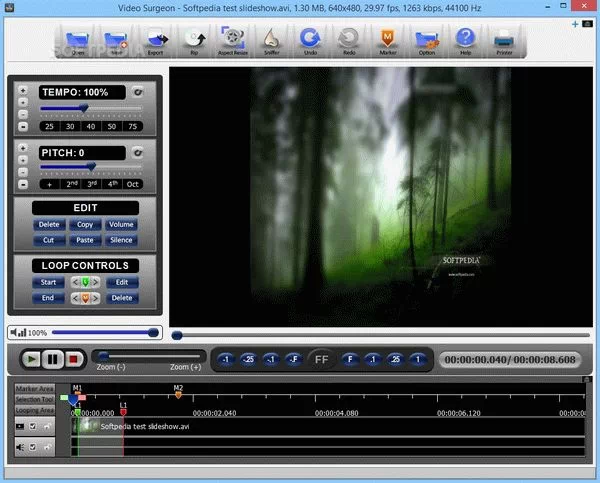This screenshot has width=600, height=483.
Task: Click the loop Start button
Action: click(47, 283)
